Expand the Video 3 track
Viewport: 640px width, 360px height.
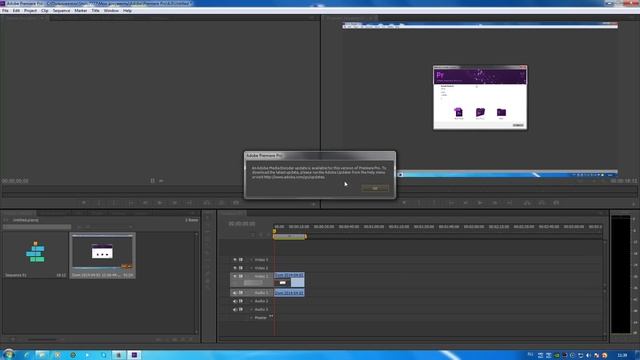(251, 260)
